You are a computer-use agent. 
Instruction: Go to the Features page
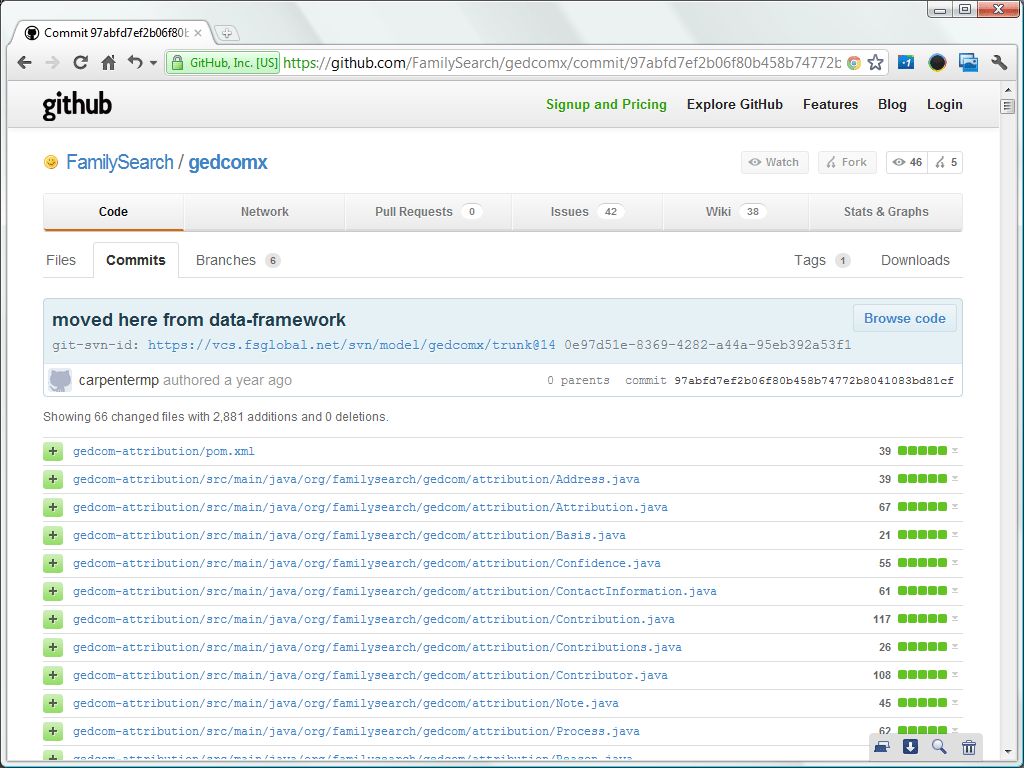coord(830,104)
